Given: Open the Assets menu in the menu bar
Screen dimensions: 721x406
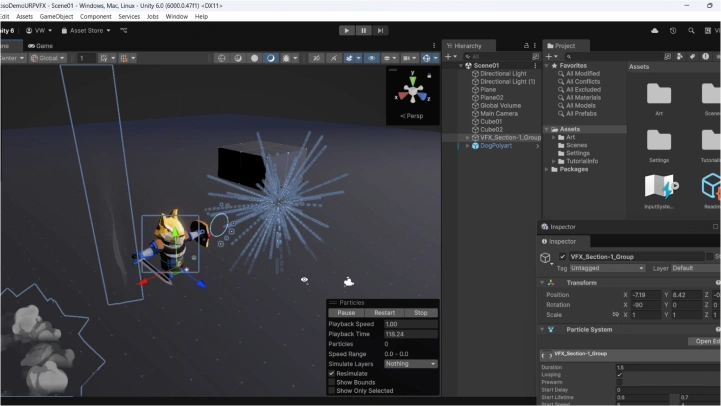Looking at the screenshot, I should [24, 17].
